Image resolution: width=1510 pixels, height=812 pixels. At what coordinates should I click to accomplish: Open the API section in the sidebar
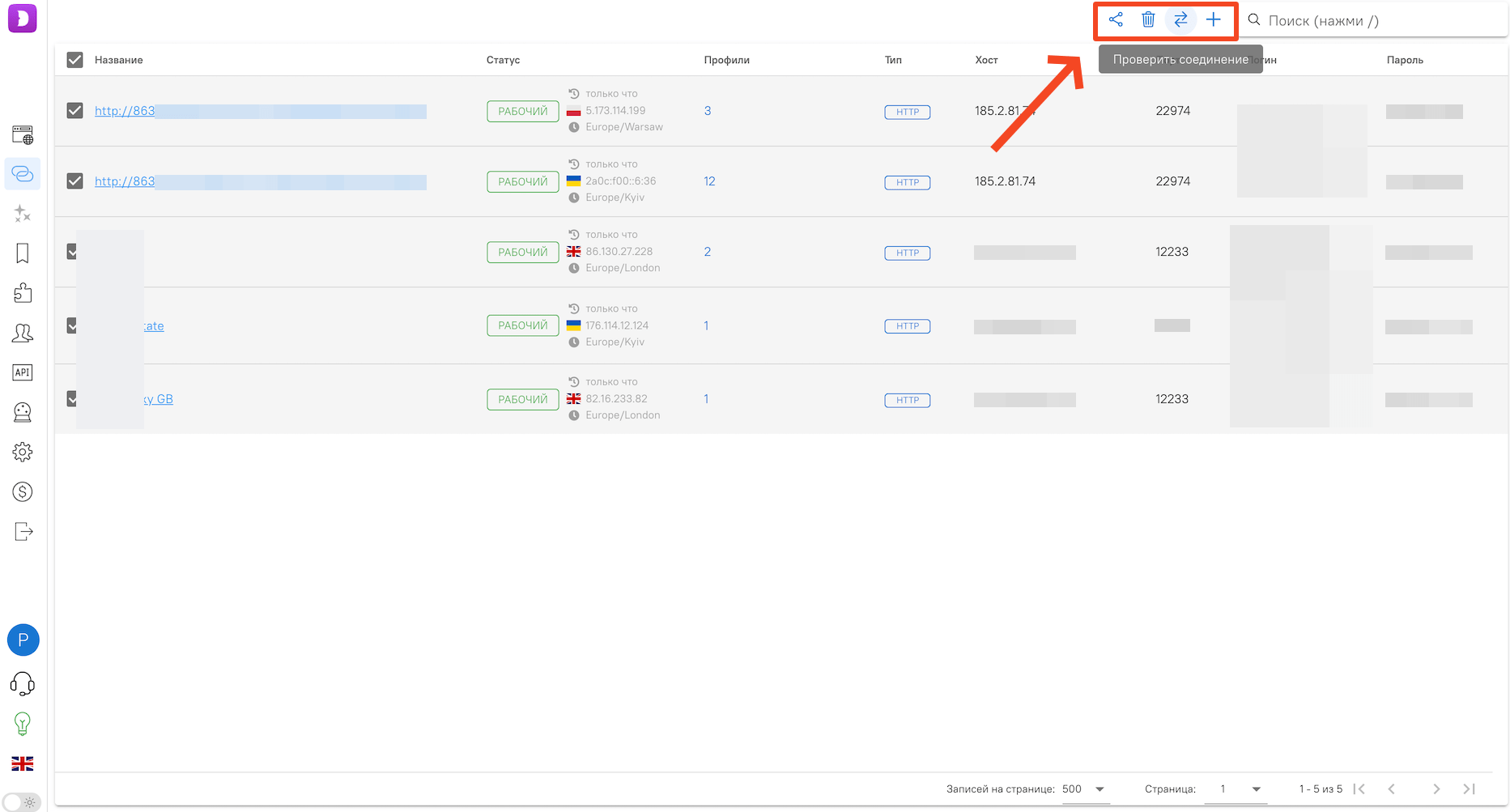click(23, 372)
